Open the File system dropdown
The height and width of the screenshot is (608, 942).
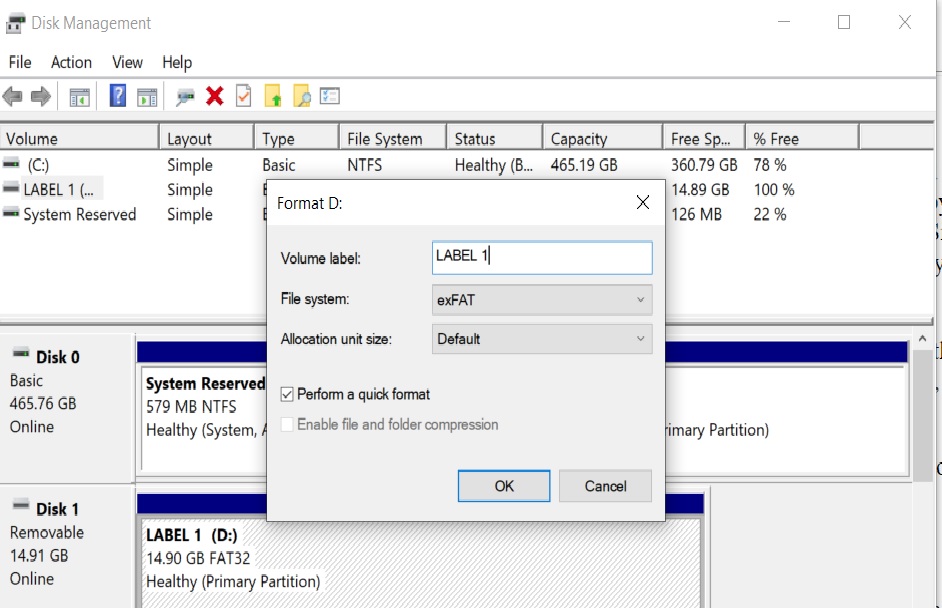(542, 299)
